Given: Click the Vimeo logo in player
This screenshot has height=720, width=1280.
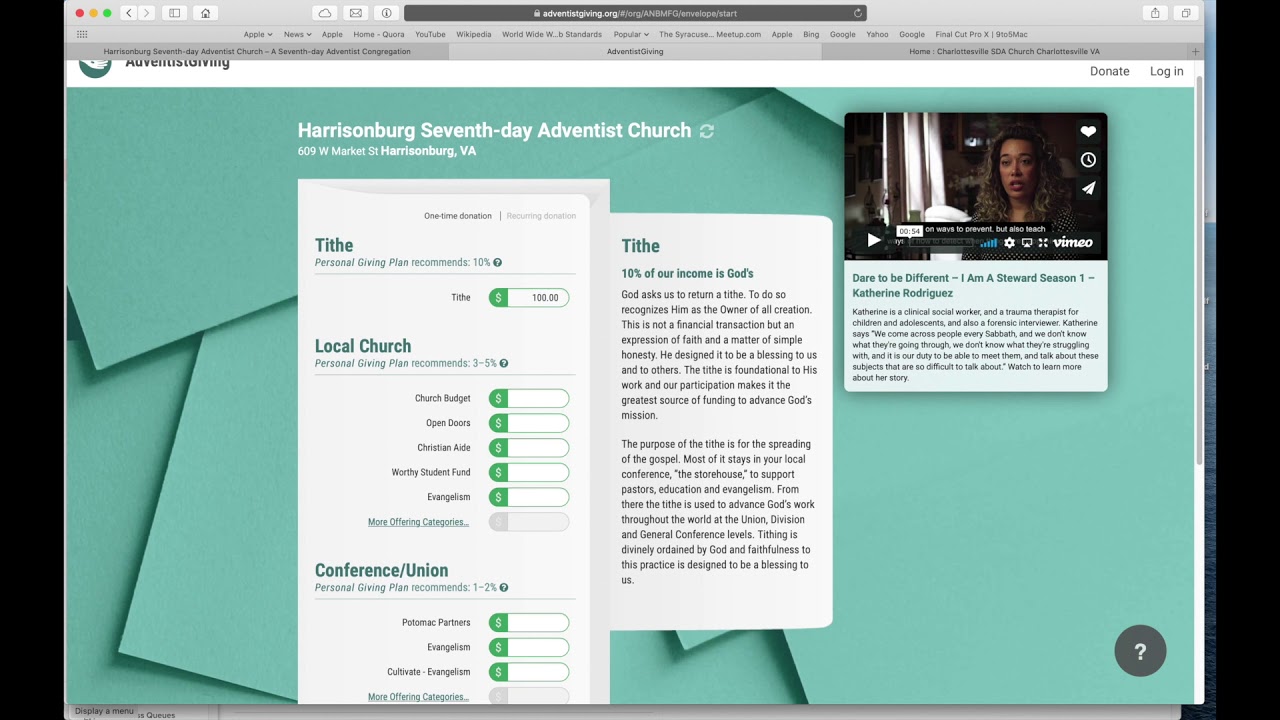Looking at the screenshot, I should coord(1073,243).
